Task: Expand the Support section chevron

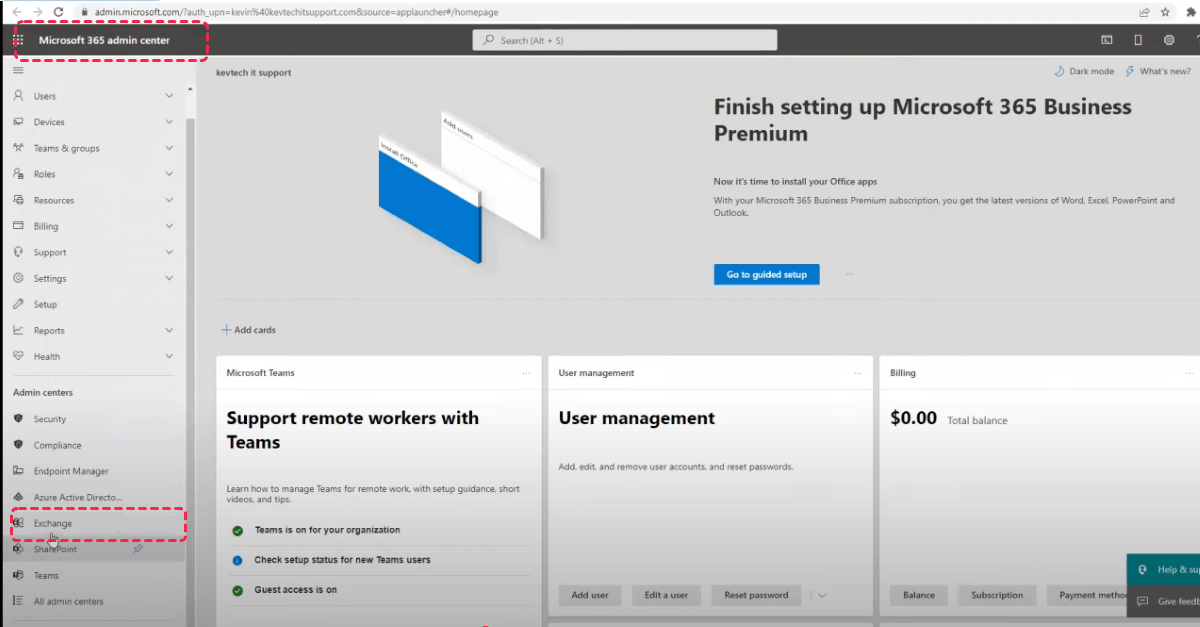Action: [x=169, y=252]
